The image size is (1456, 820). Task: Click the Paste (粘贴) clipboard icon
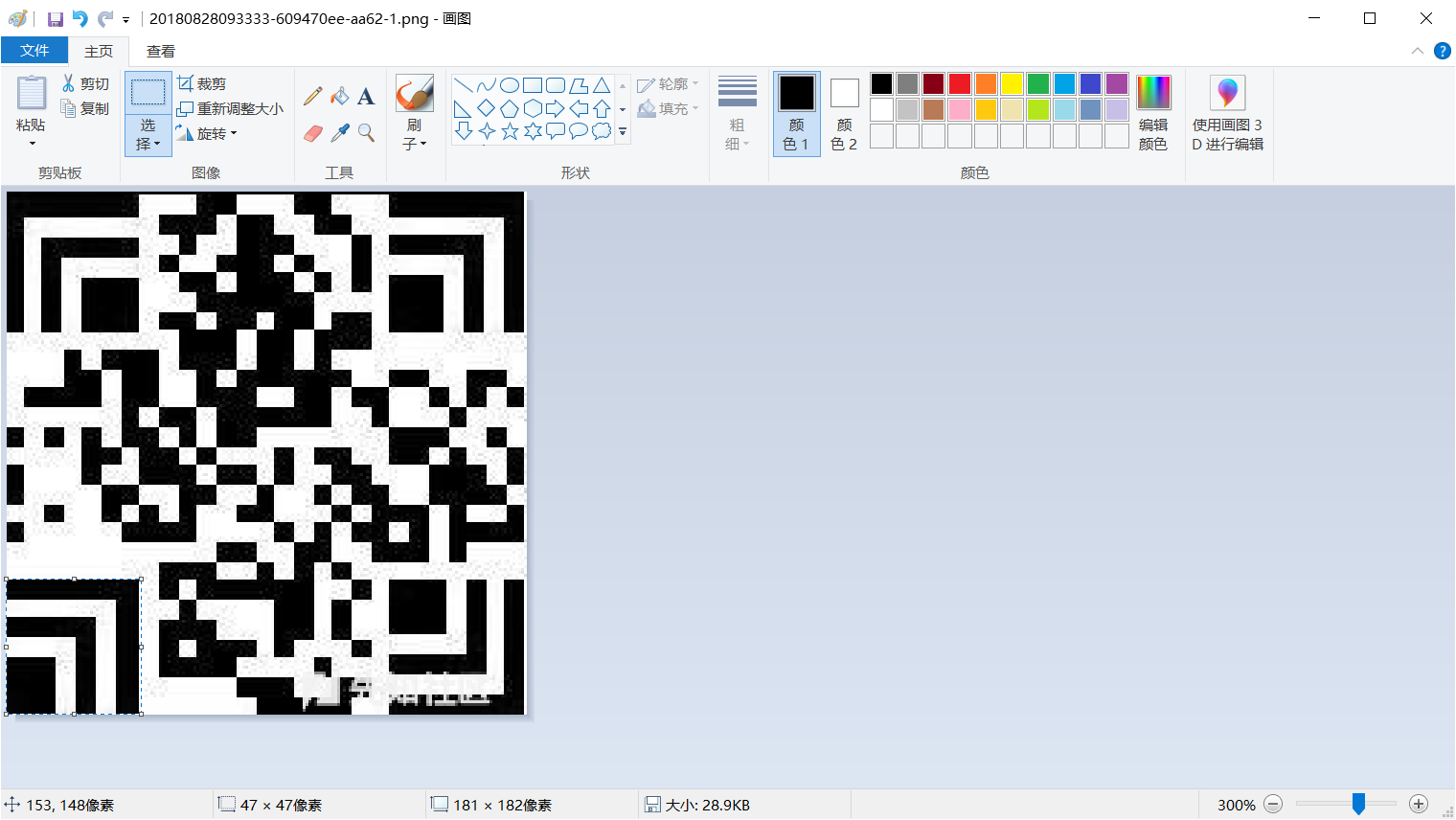[x=31, y=94]
